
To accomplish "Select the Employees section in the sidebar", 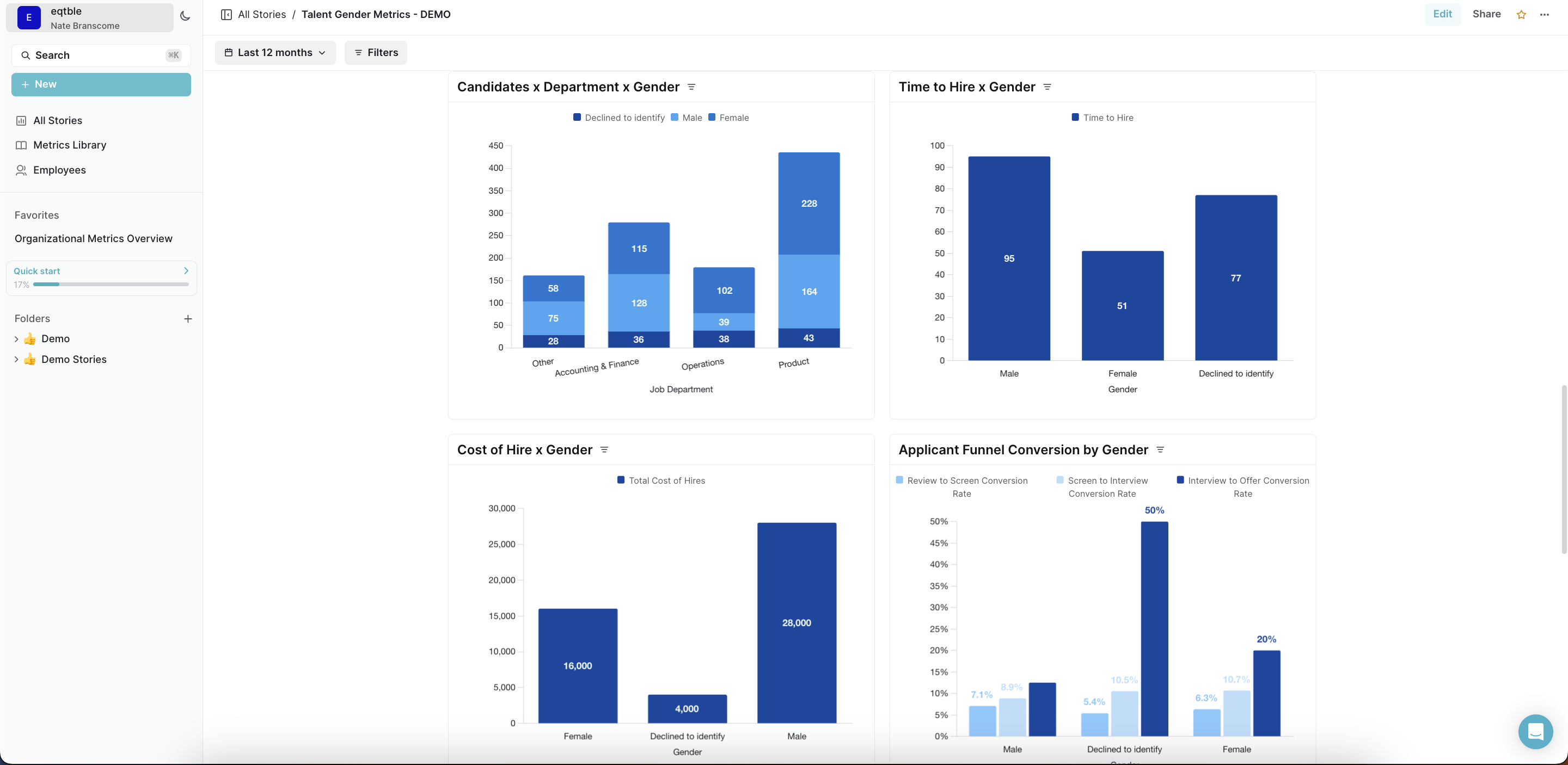I will click(59, 170).
